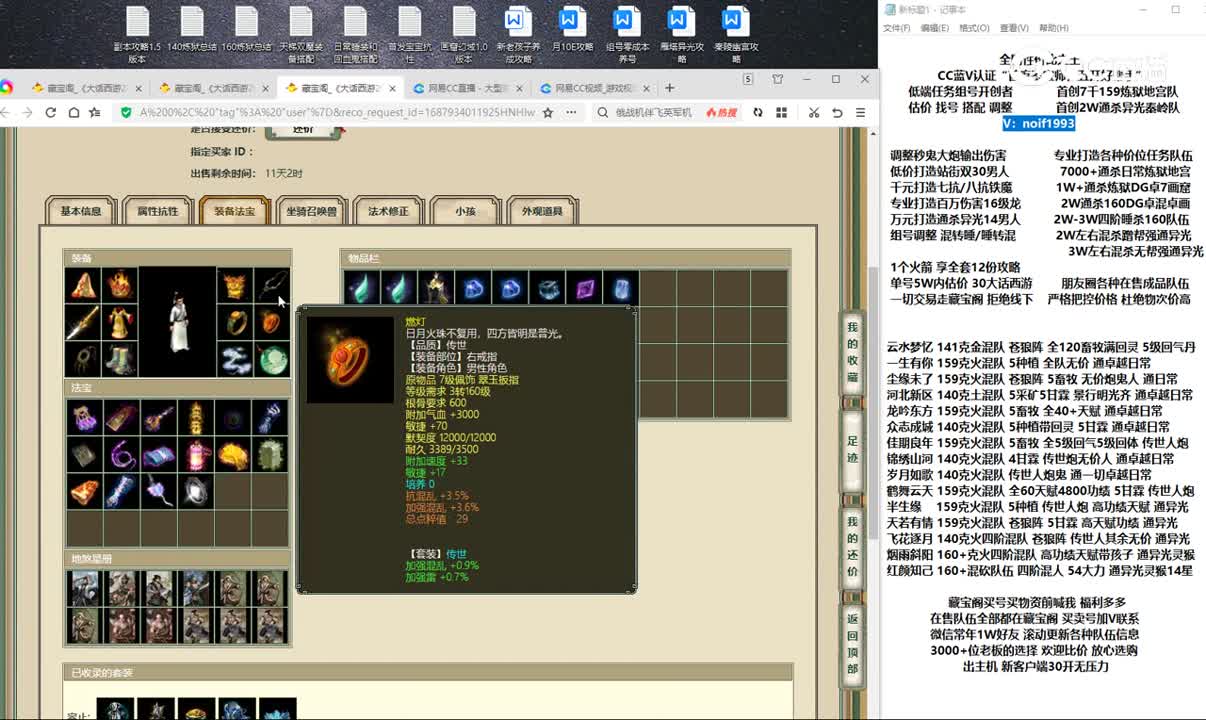Open Notepad 格式(O) menu
The width and height of the screenshot is (1206, 720).
(974, 28)
